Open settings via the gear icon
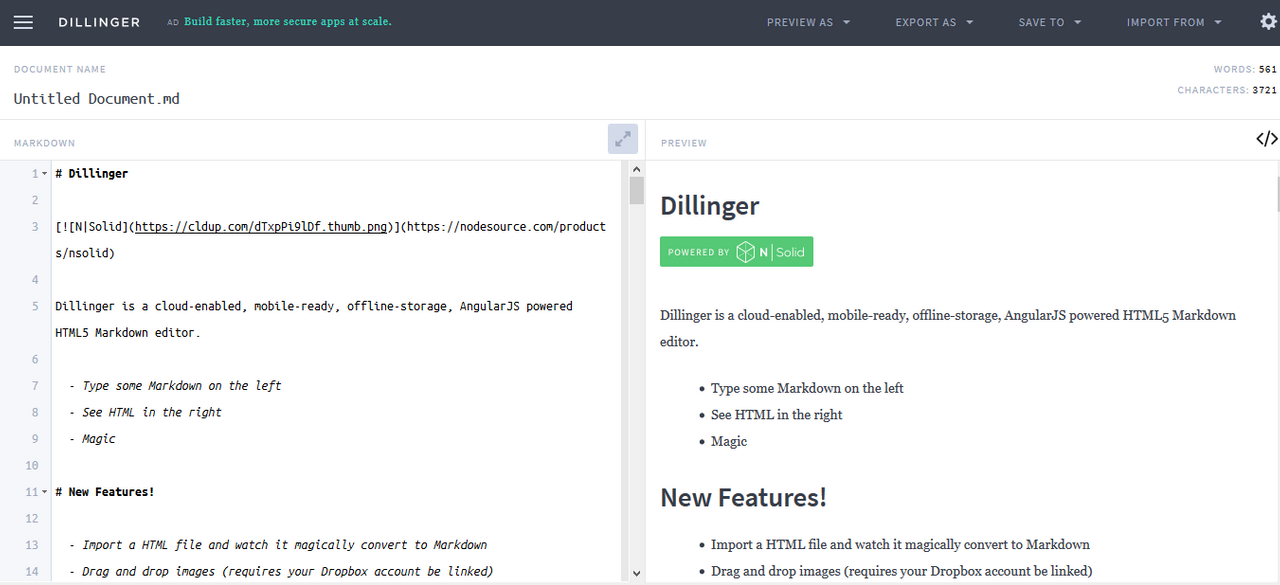 click(x=1268, y=21)
